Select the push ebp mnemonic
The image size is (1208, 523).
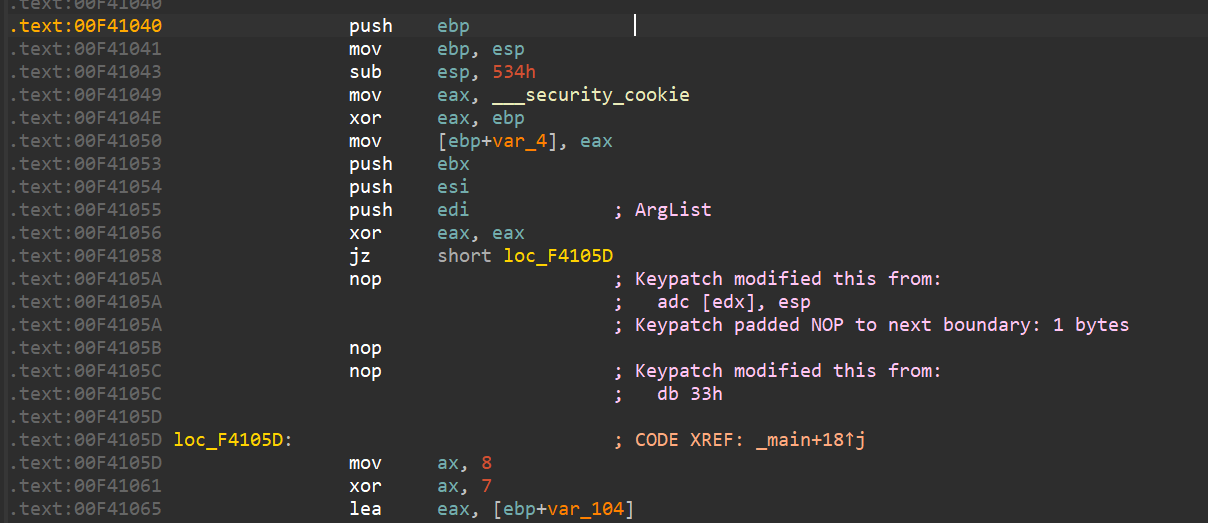370,26
